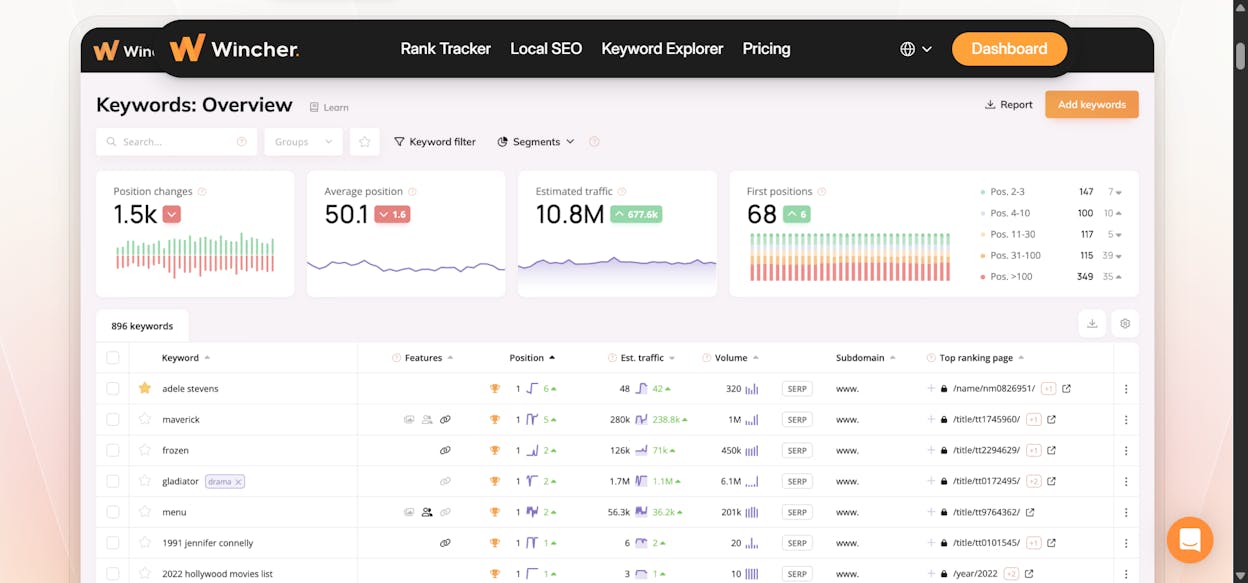Expand the Segments dropdown
The width and height of the screenshot is (1248, 583).
(x=536, y=142)
